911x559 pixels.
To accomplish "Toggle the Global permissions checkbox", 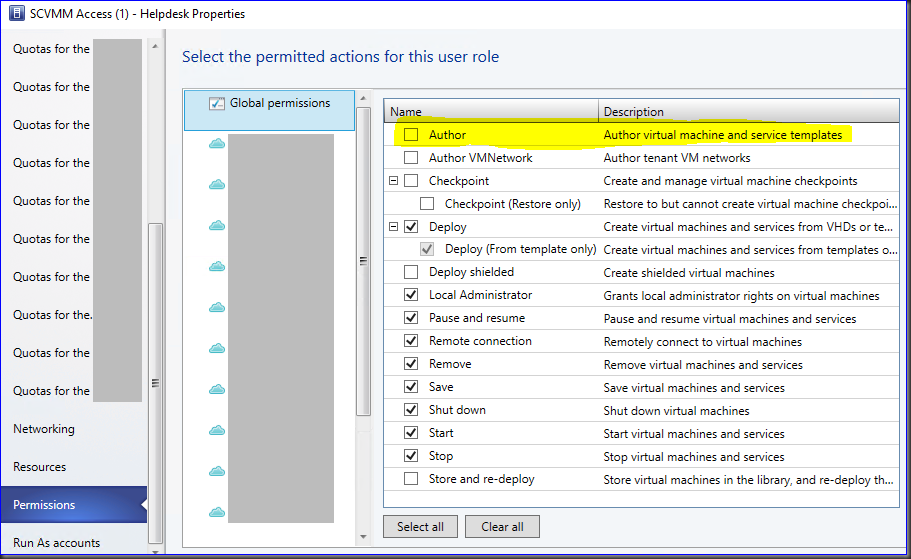I will tap(217, 103).
